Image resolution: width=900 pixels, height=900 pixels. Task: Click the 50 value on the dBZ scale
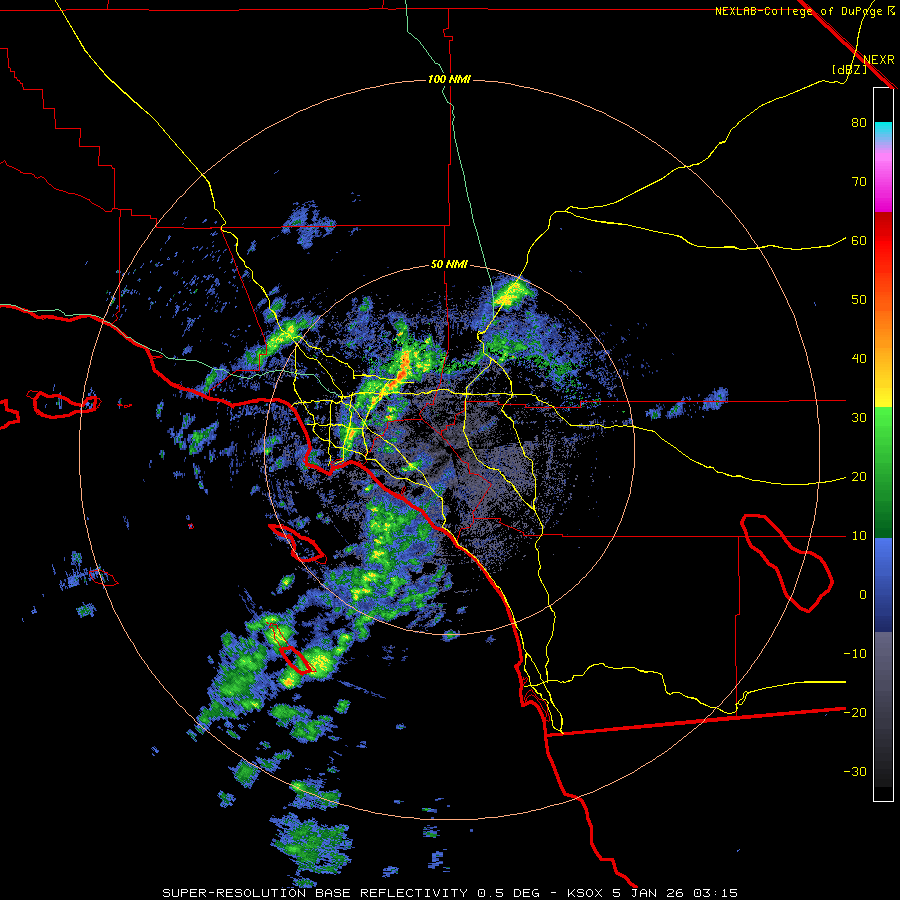pyautogui.click(x=859, y=300)
